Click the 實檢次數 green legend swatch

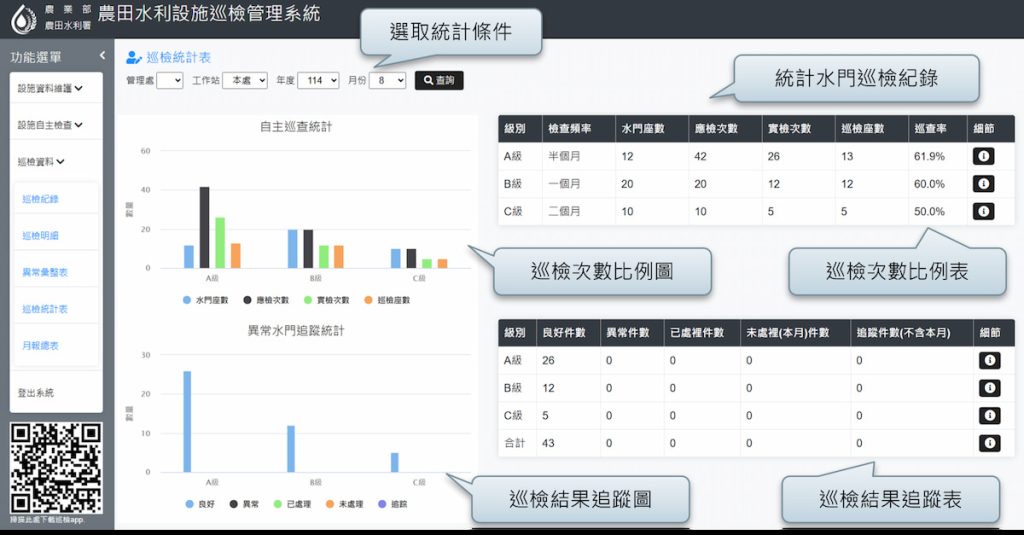click(308, 300)
